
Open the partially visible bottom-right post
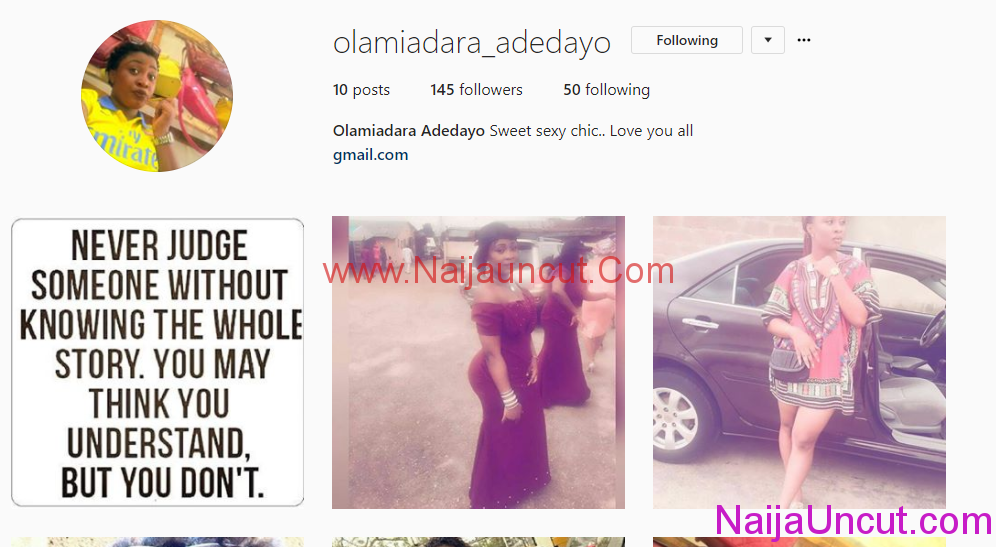click(799, 542)
